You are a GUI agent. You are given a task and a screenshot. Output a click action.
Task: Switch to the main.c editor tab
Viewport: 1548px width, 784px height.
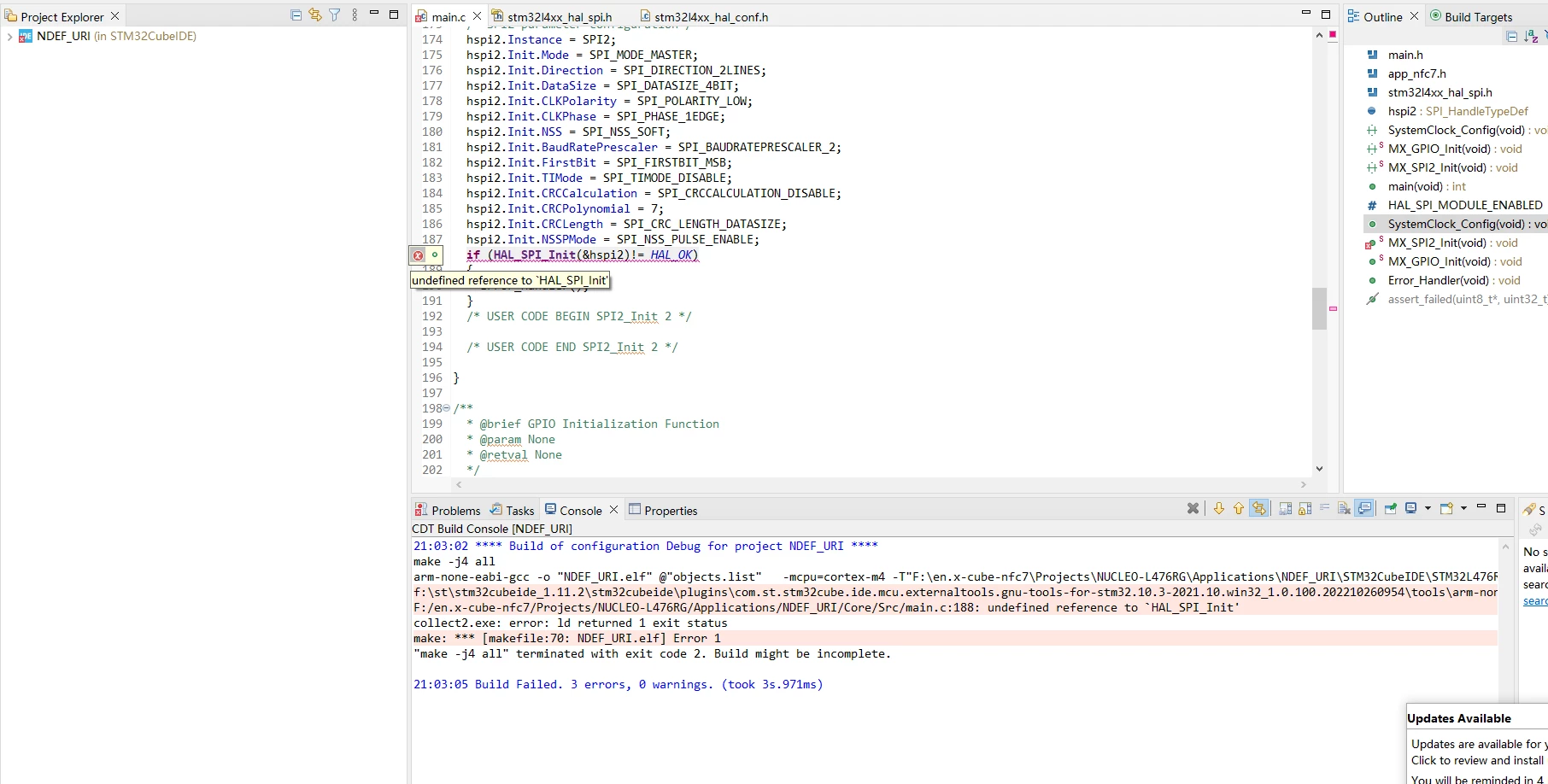(449, 17)
